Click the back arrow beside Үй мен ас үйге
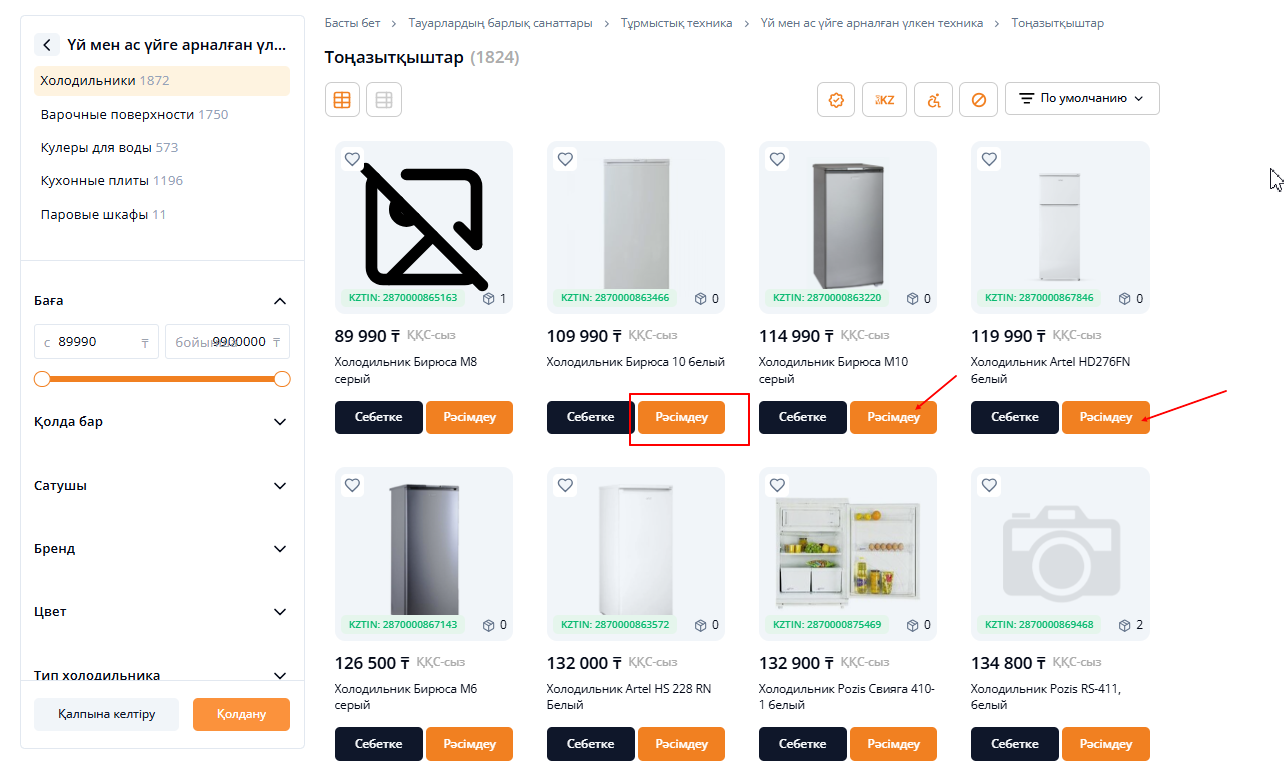Screen dimensions: 1284x762 point(47,45)
